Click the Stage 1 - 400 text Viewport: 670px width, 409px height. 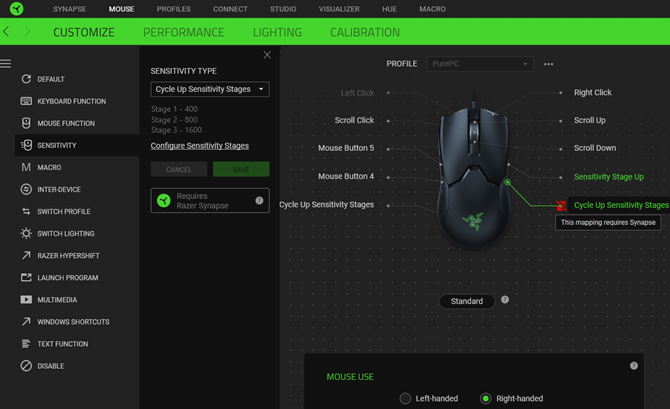tap(174, 109)
